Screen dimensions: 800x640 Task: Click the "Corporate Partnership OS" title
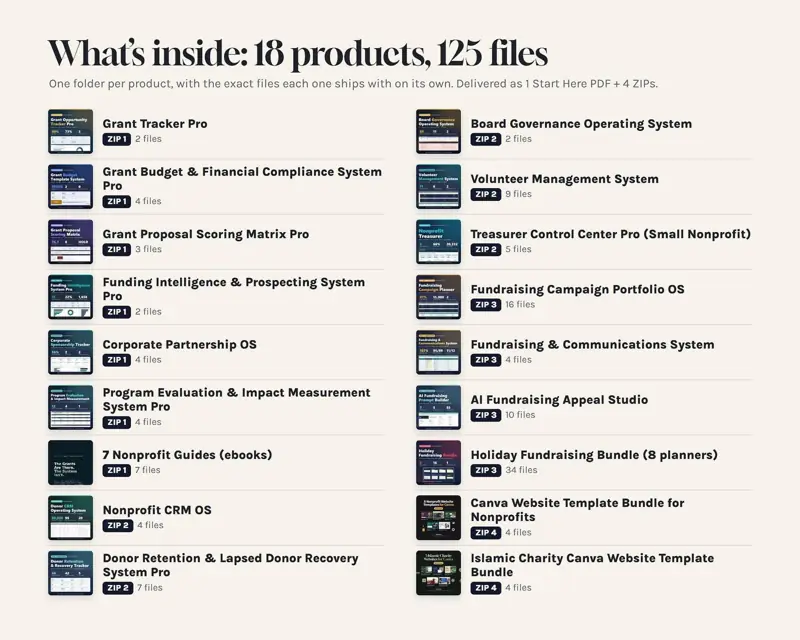[x=180, y=344]
